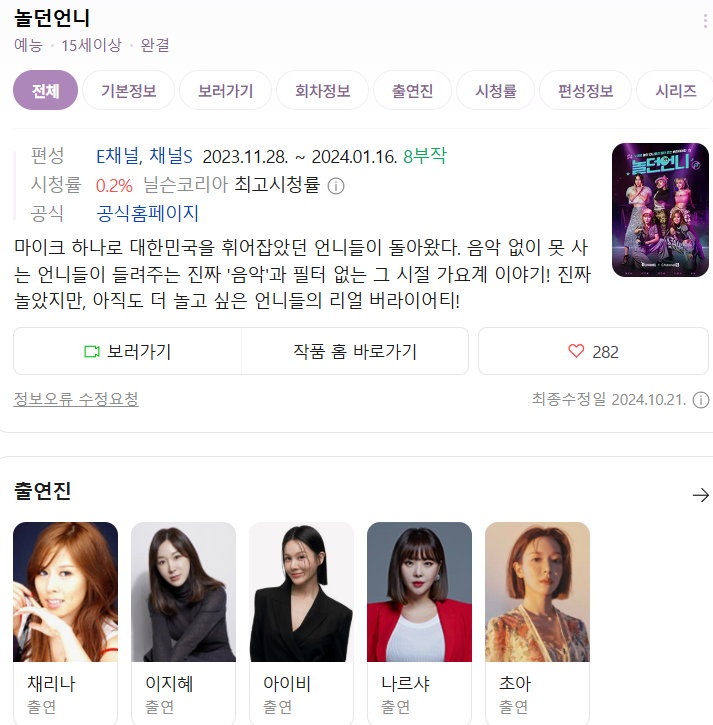This screenshot has width=713, height=725.
Task: Click the E채널 channel link
Action: (117, 156)
